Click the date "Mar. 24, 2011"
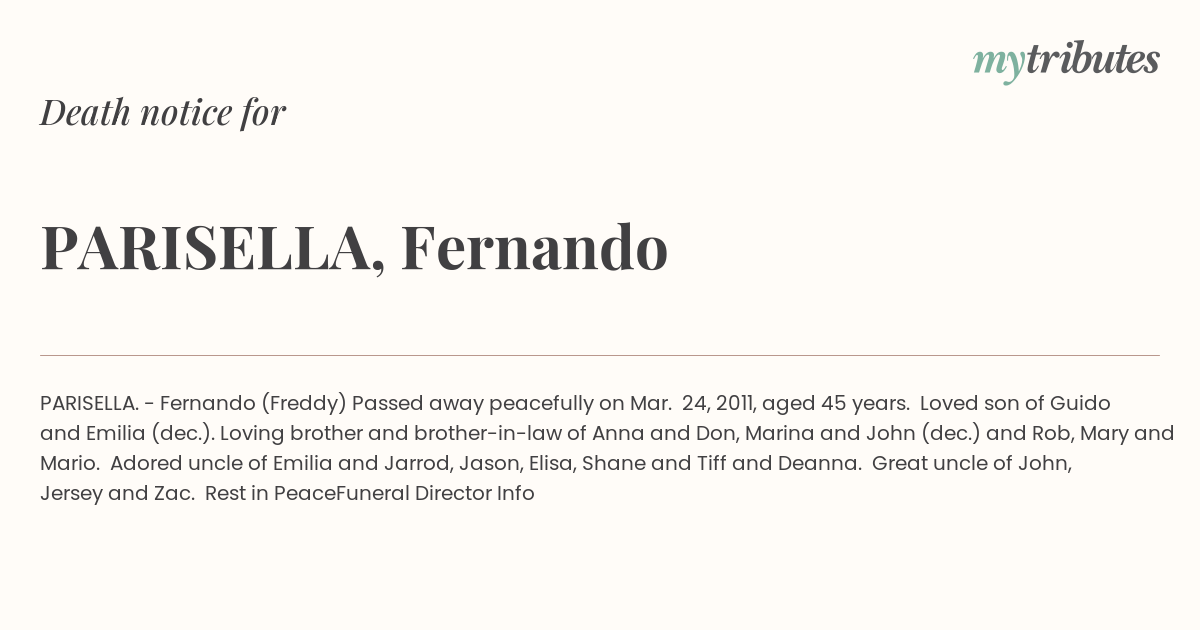 692,403
